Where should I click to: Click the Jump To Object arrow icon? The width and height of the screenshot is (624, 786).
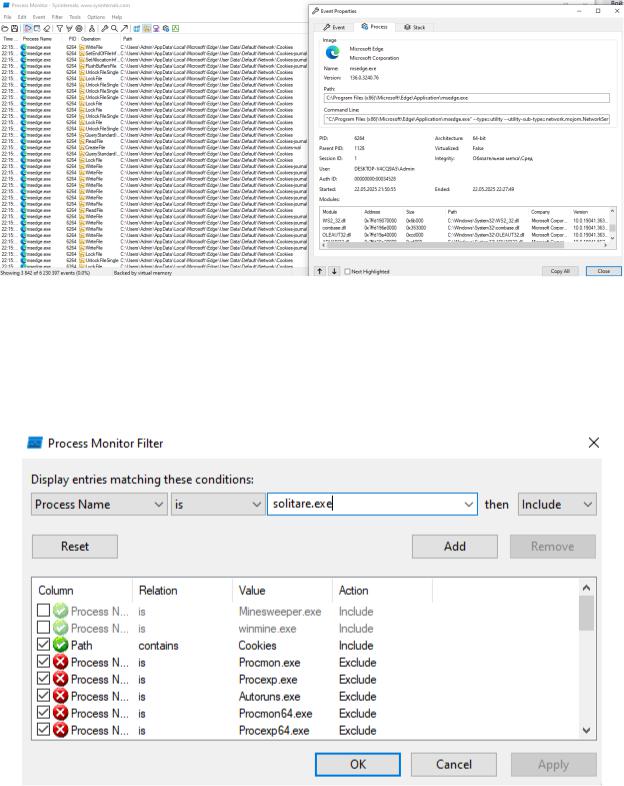(124, 29)
